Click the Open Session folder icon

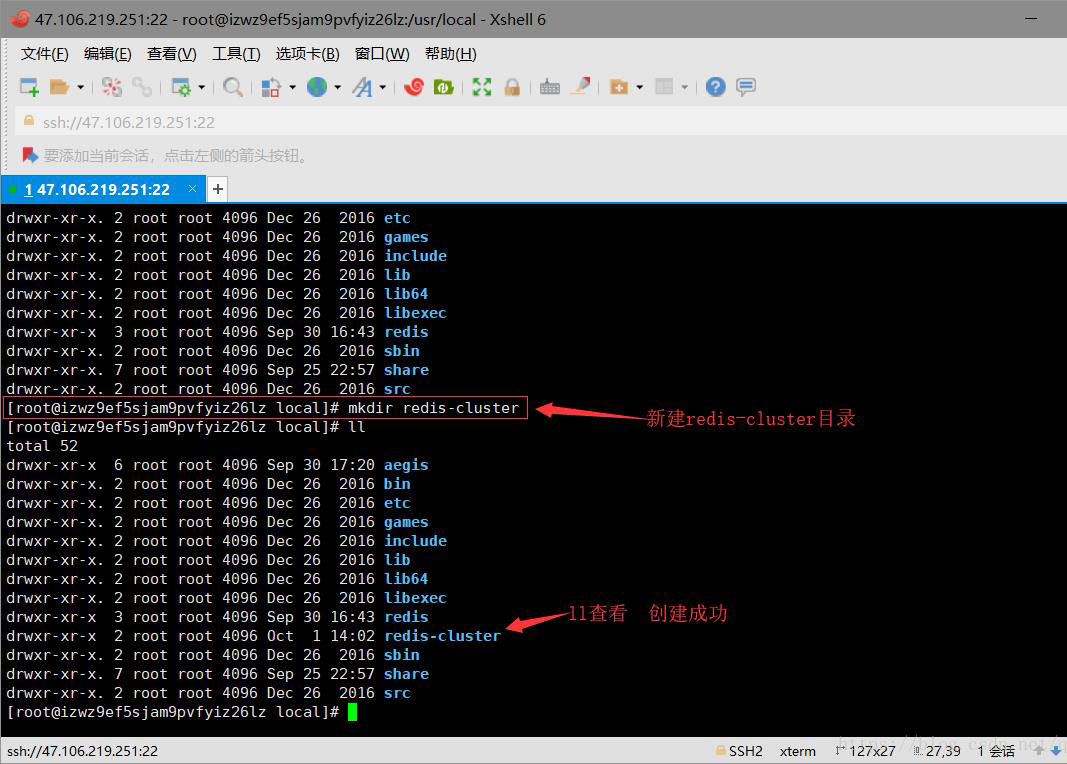tap(59, 87)
